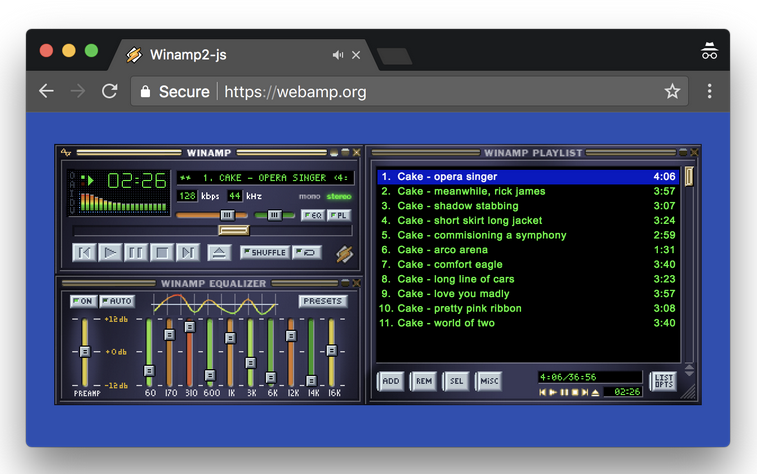Image resolution: width=757 pixels, height=474 pixels.
Task: Toggle the EQ window button
Action: (313, 215)
